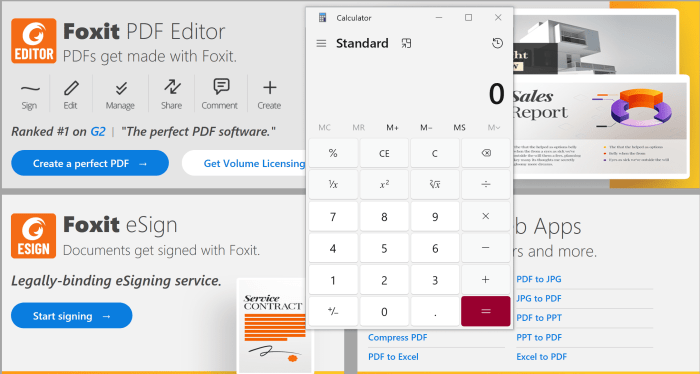
Task: Click the CE clear entry key
Action: [384, 153]
